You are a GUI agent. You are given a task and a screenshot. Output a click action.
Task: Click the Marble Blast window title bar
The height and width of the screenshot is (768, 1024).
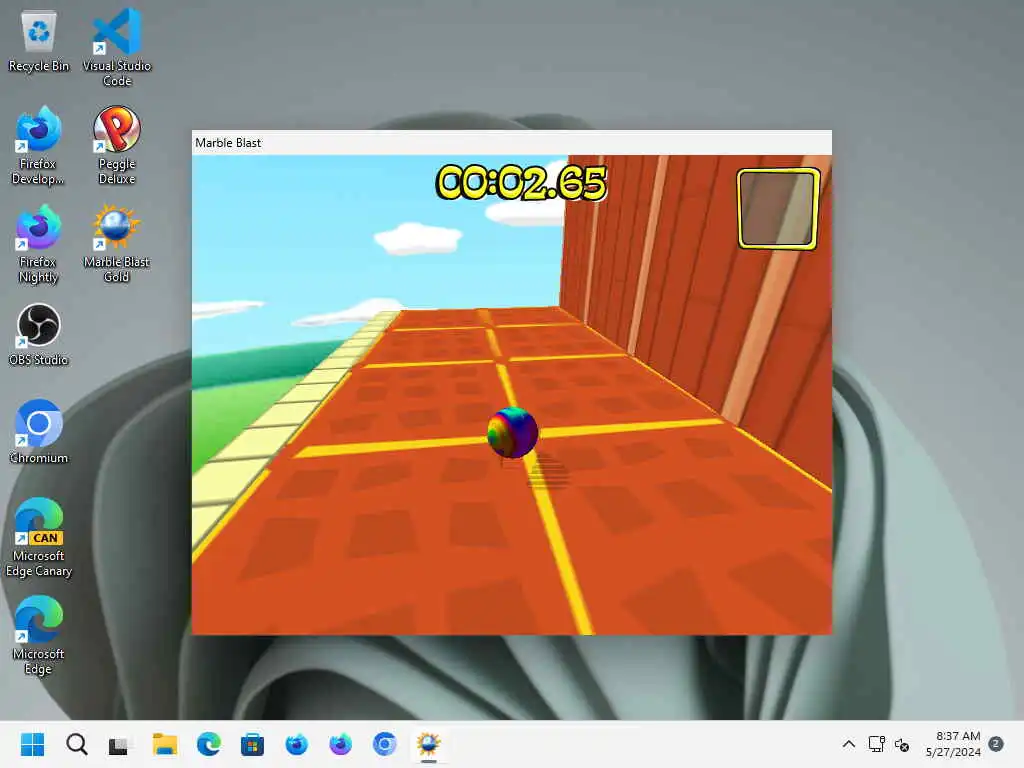pos(511,142)
